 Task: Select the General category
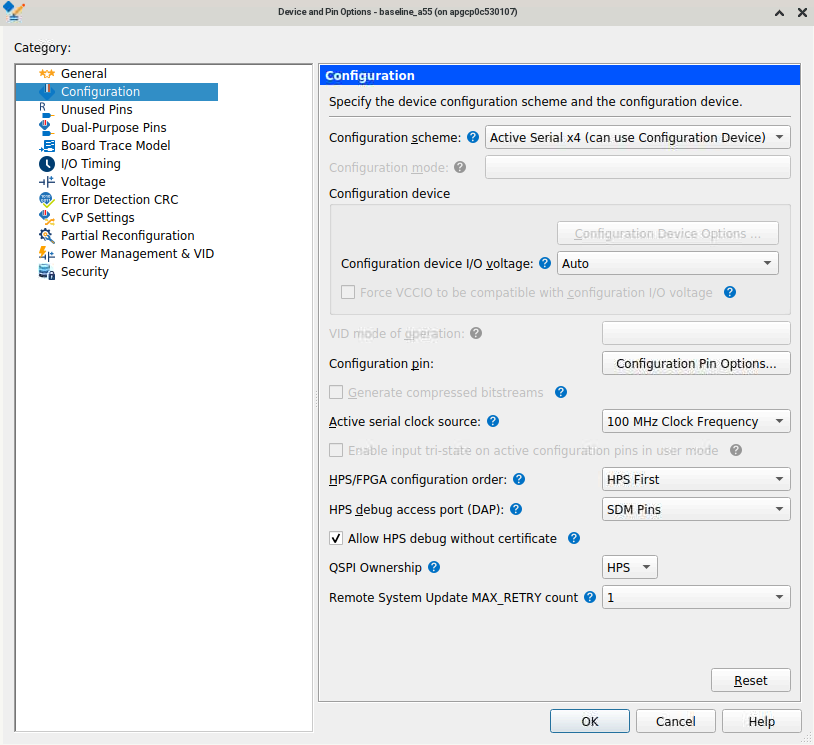84,74
